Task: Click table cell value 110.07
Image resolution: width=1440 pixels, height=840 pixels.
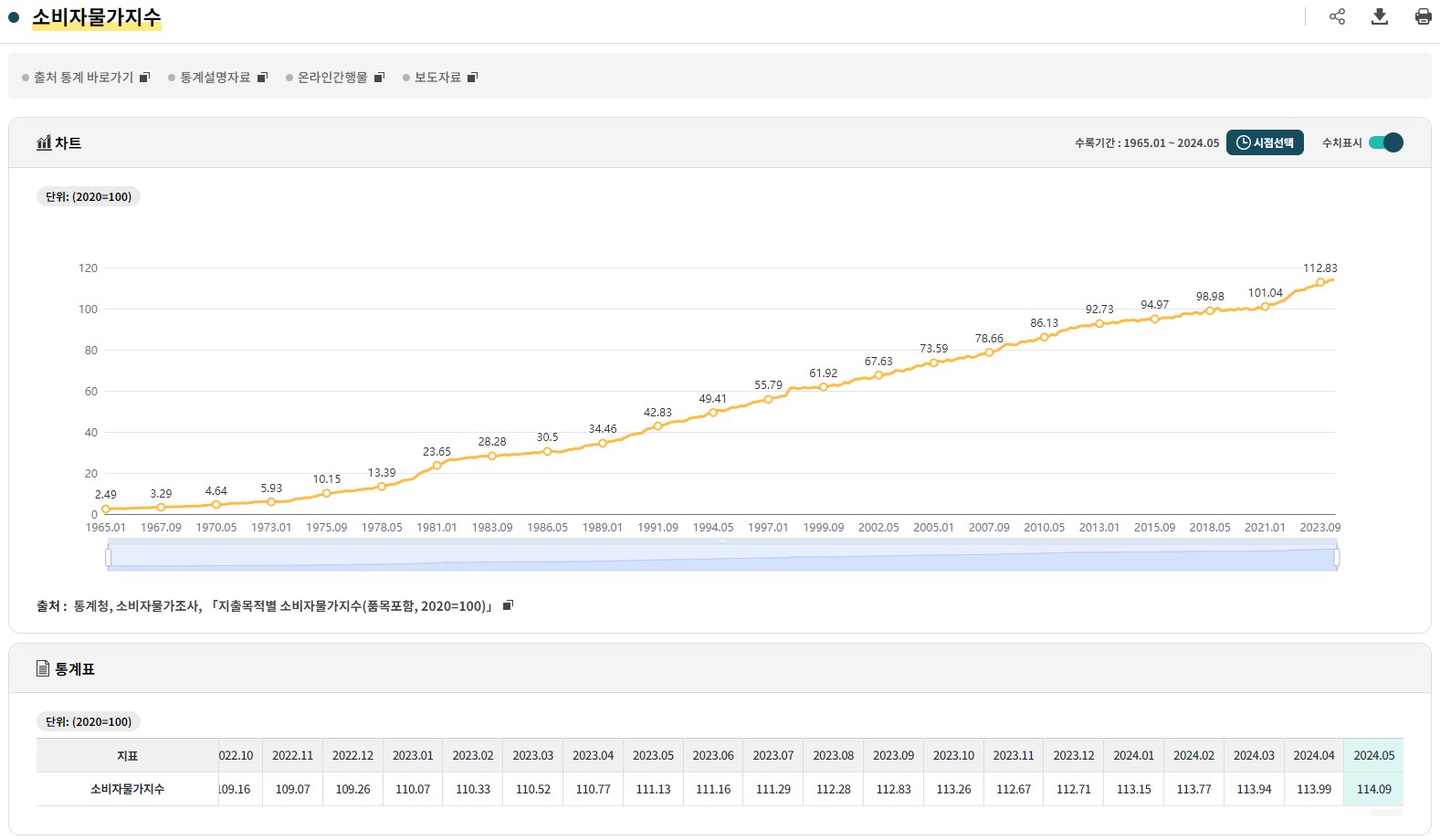Action: coord(413,789)
